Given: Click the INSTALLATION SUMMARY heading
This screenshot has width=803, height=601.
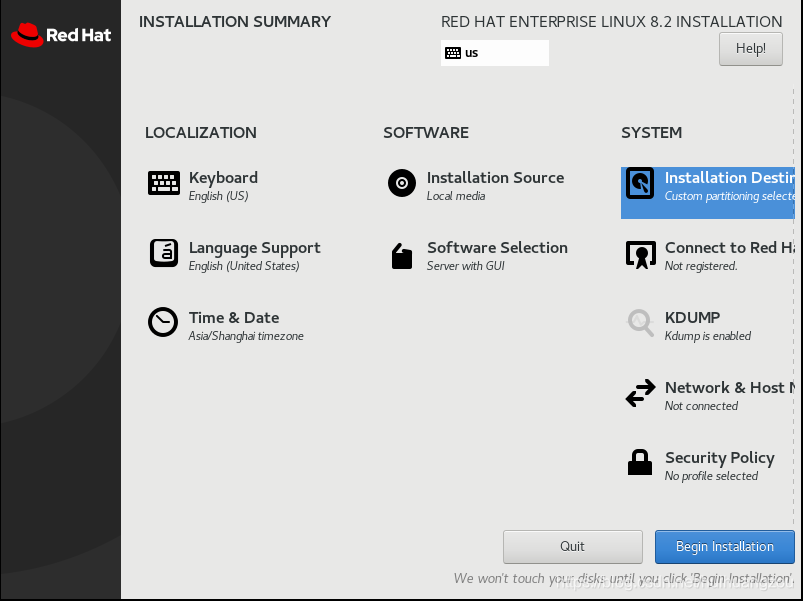Looking at the screenshot, I should click(235, 22).
